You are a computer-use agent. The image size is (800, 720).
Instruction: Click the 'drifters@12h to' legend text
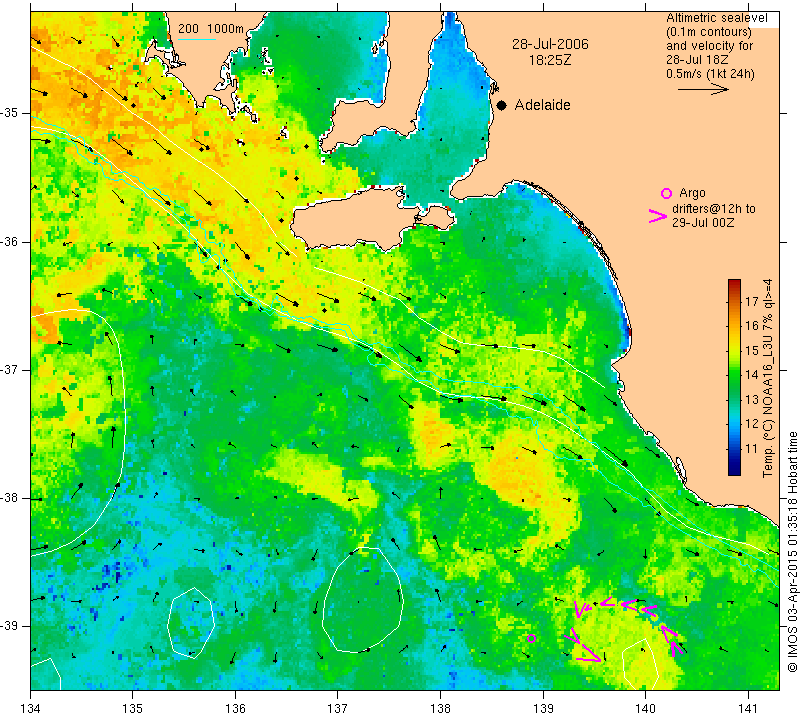pyautogui.click(x=714, y=209)
